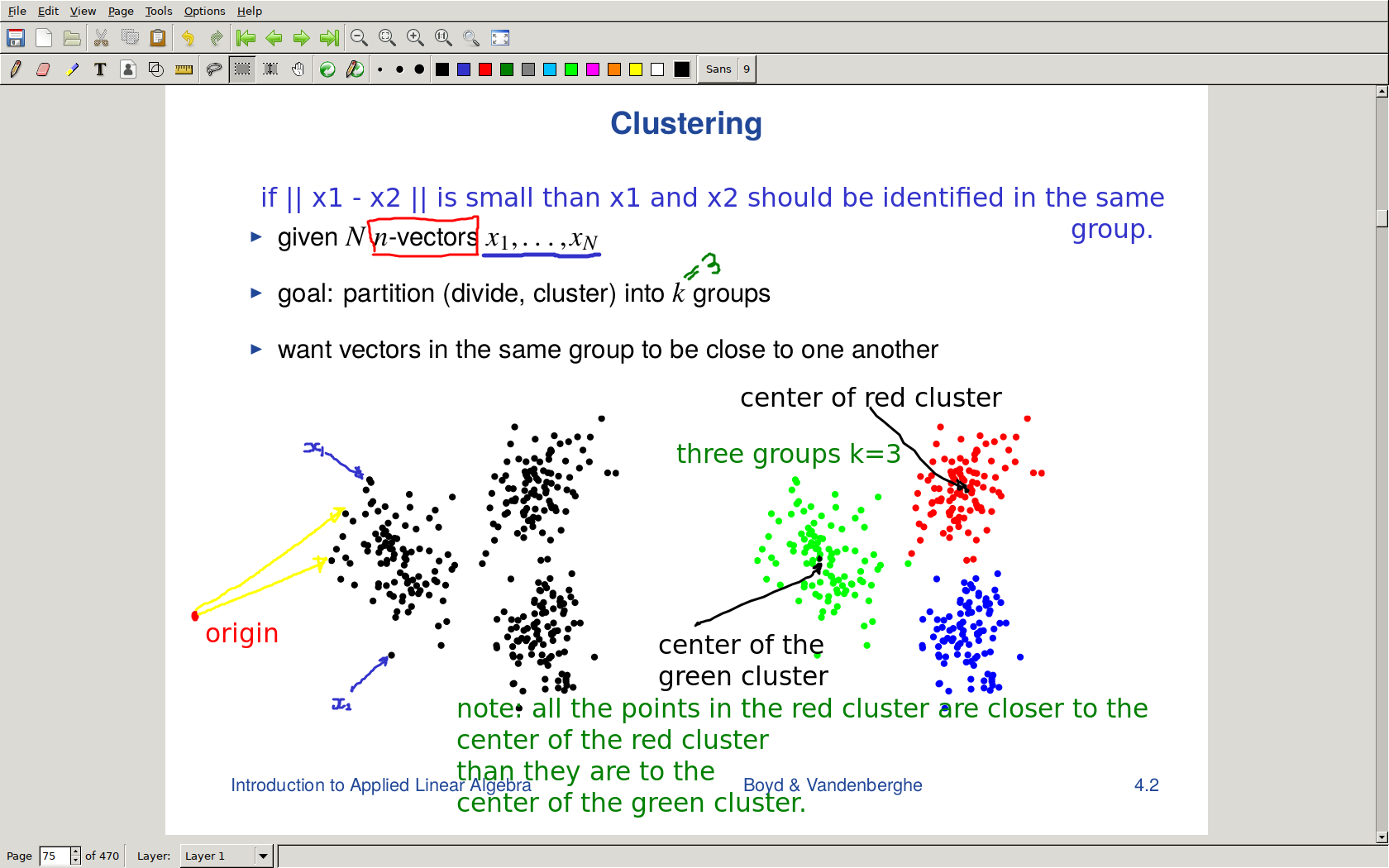Select the Highlighter tool

click(x=72, y=69)
